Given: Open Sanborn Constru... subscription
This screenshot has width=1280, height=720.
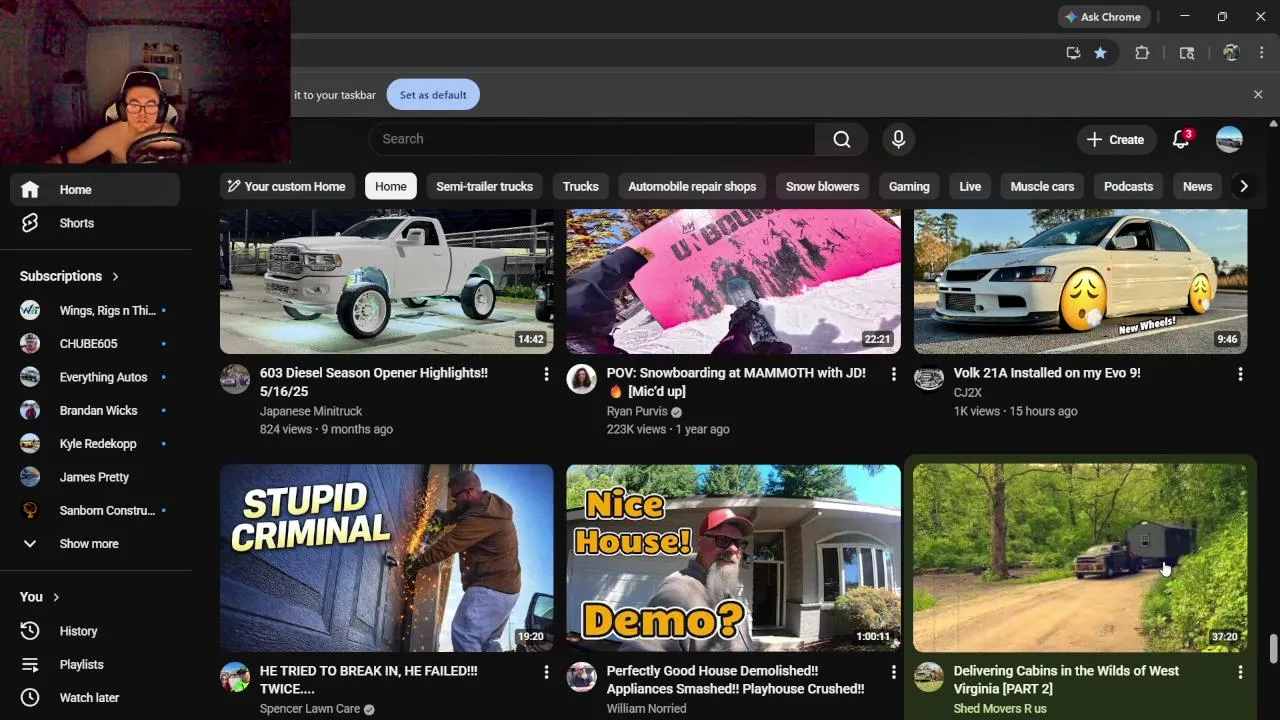Looking at the screenshot, I should 96,510.
